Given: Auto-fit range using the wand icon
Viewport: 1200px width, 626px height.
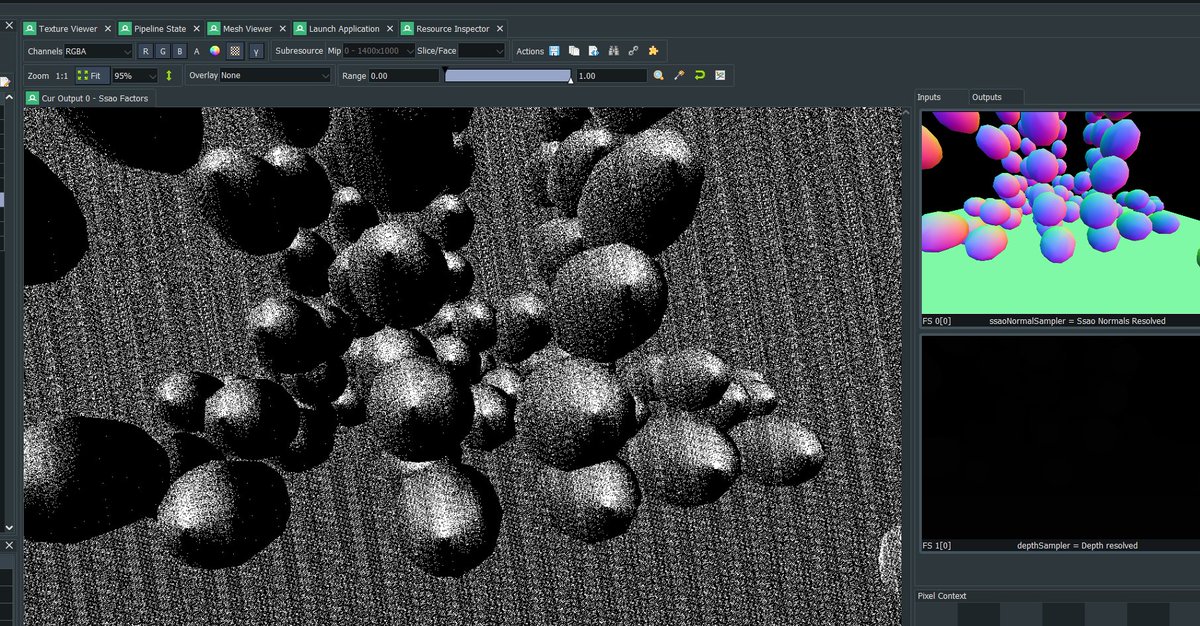Looking at the screenshot, I should pyautogui.click(x=679, y=75).
